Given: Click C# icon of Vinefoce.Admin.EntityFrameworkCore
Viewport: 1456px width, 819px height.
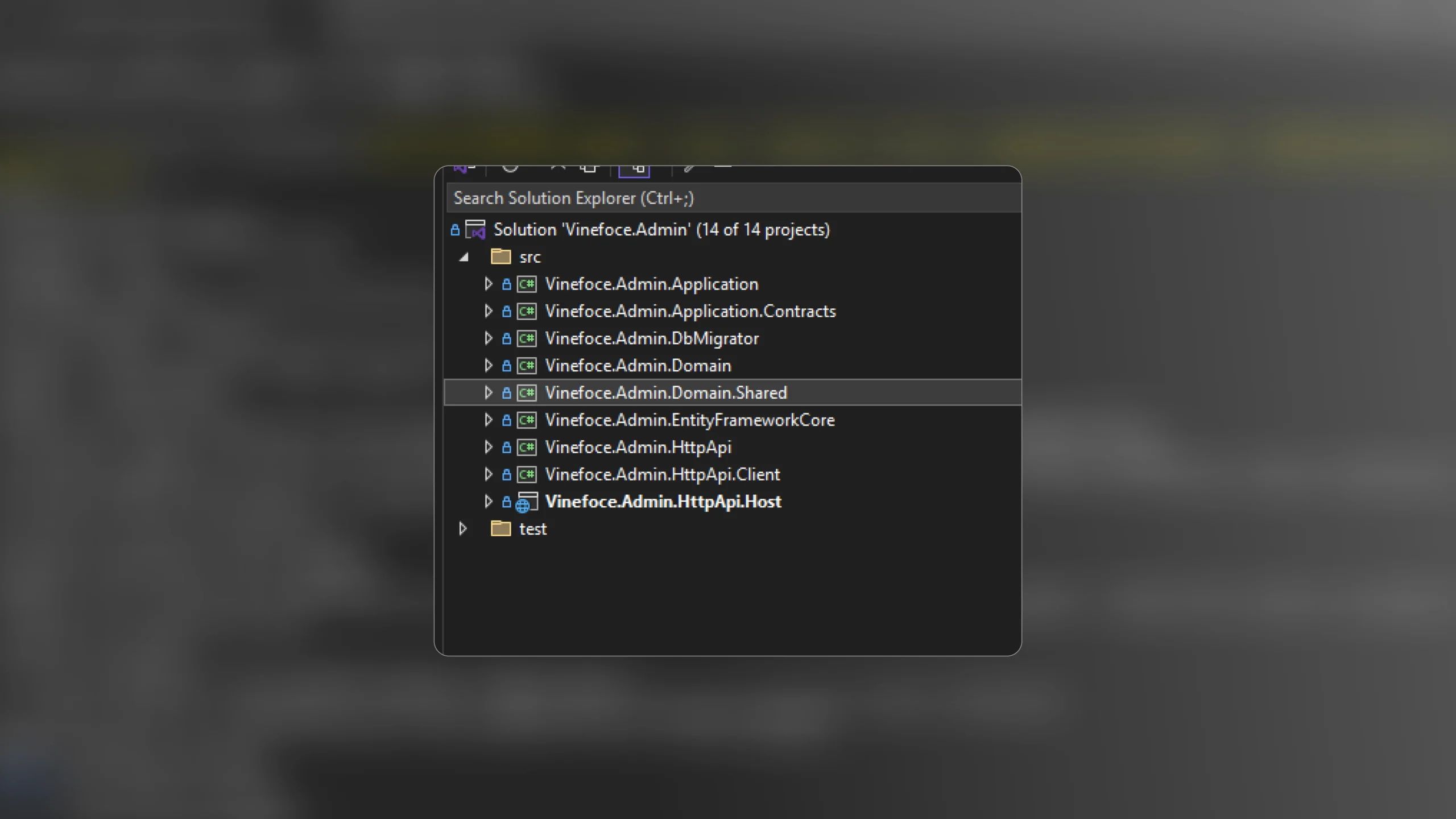Looking at the screenshot, I should [x=527, y=420].
